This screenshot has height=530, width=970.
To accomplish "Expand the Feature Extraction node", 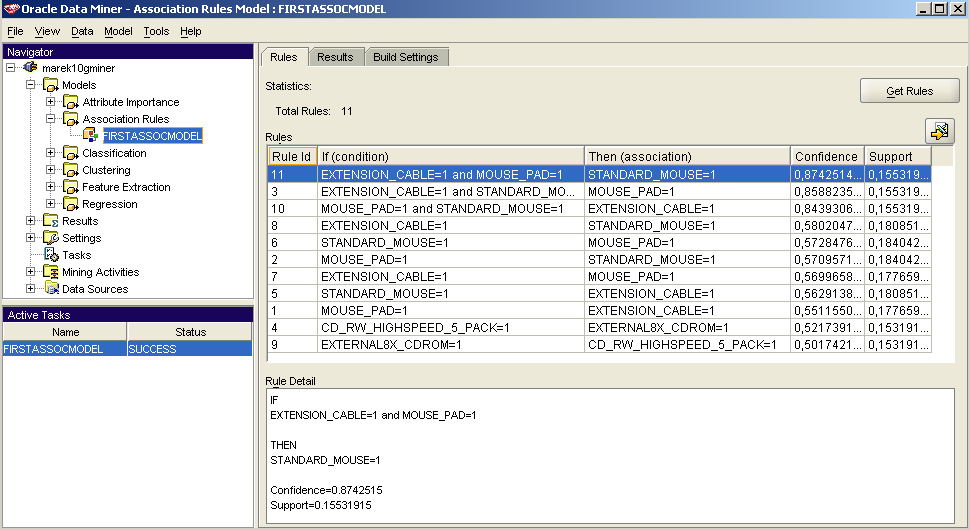I will [x=51, y=186].
